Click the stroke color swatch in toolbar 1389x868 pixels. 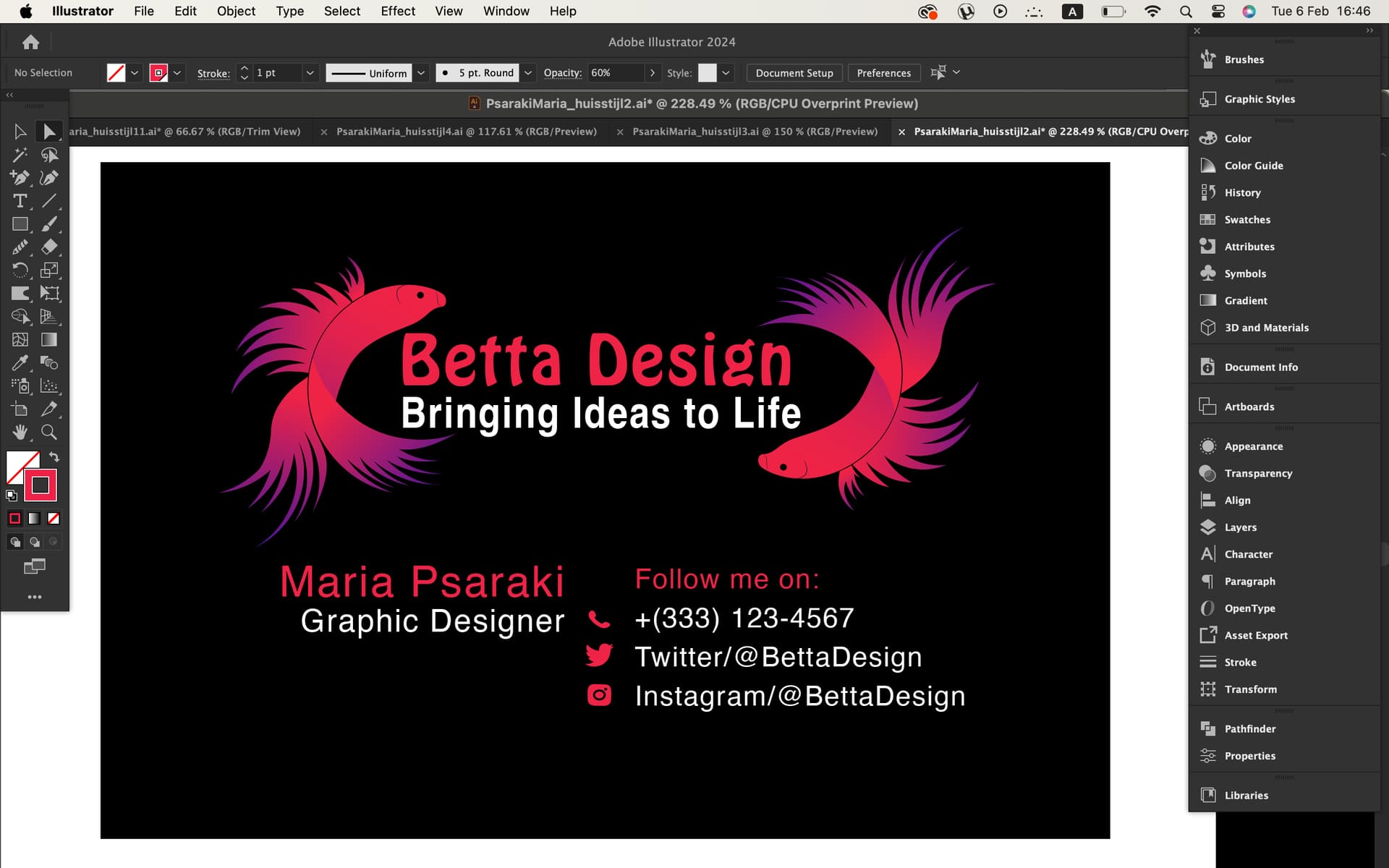click(x=41, y=485)
